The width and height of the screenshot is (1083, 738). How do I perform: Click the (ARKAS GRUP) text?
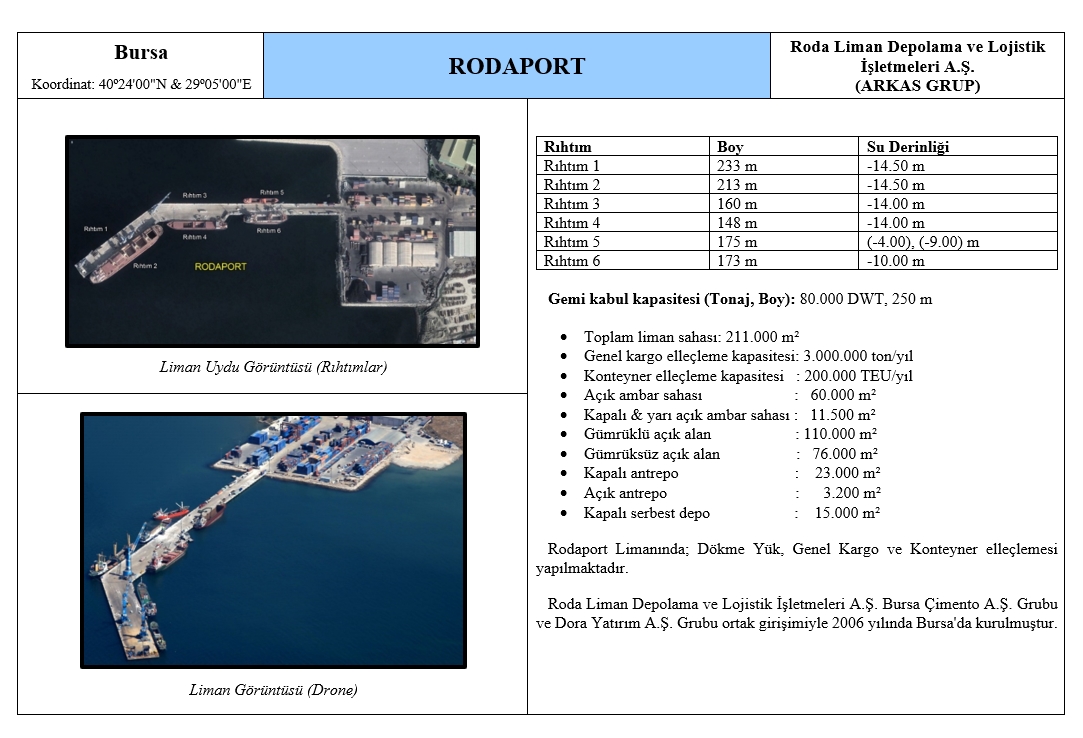pos(917,86)
